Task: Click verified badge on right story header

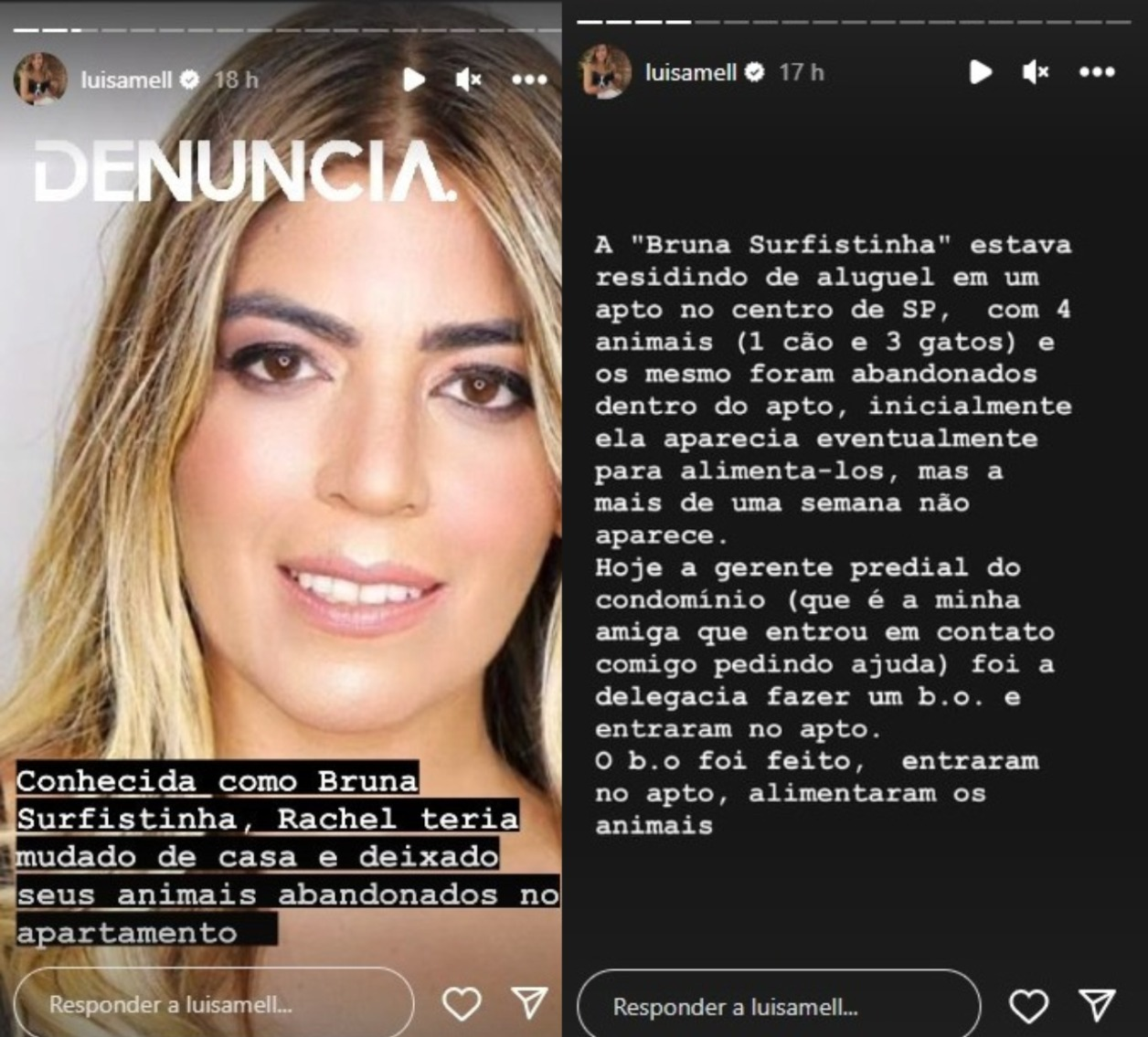Action: click(x=754, y=72)
